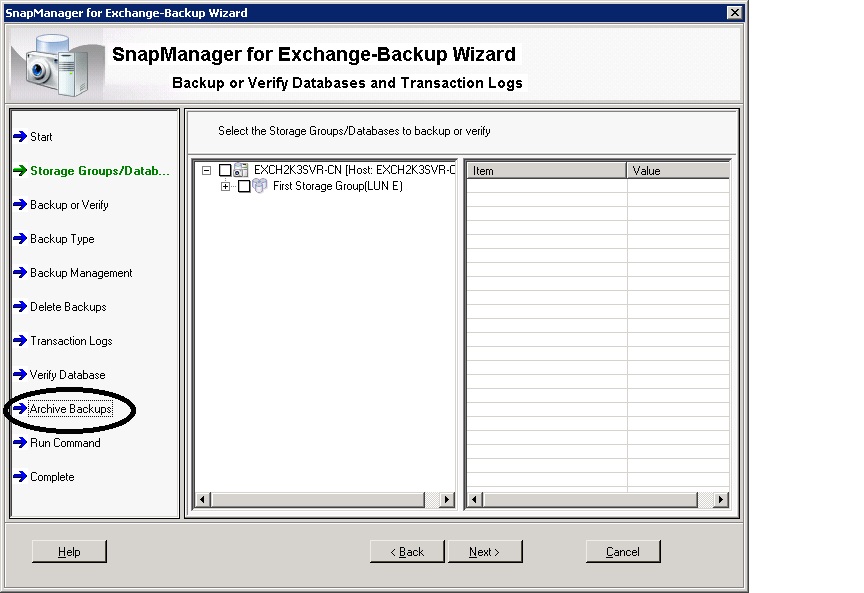Click the camera and server wizard logo
The width and height of the screenshot is (864, 593).
click(x=57, y=65)
